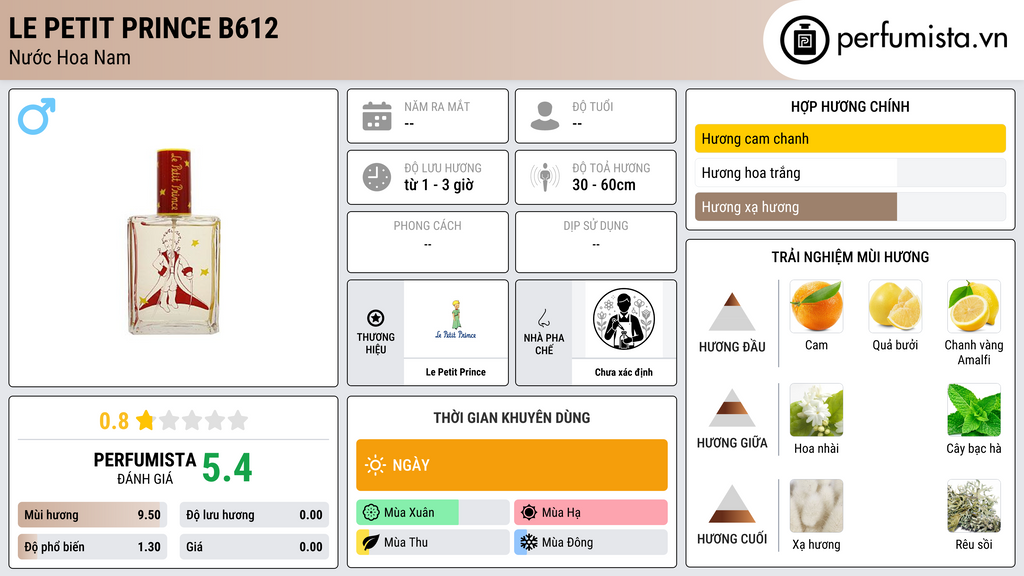The image size is (1024, 576).
Task: Click the Mùi hương rating bar
Action: 92,515
